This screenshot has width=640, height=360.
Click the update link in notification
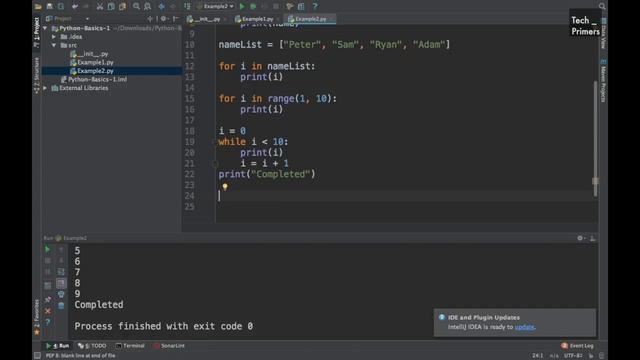pyautogui.click(x=524, y=327)
